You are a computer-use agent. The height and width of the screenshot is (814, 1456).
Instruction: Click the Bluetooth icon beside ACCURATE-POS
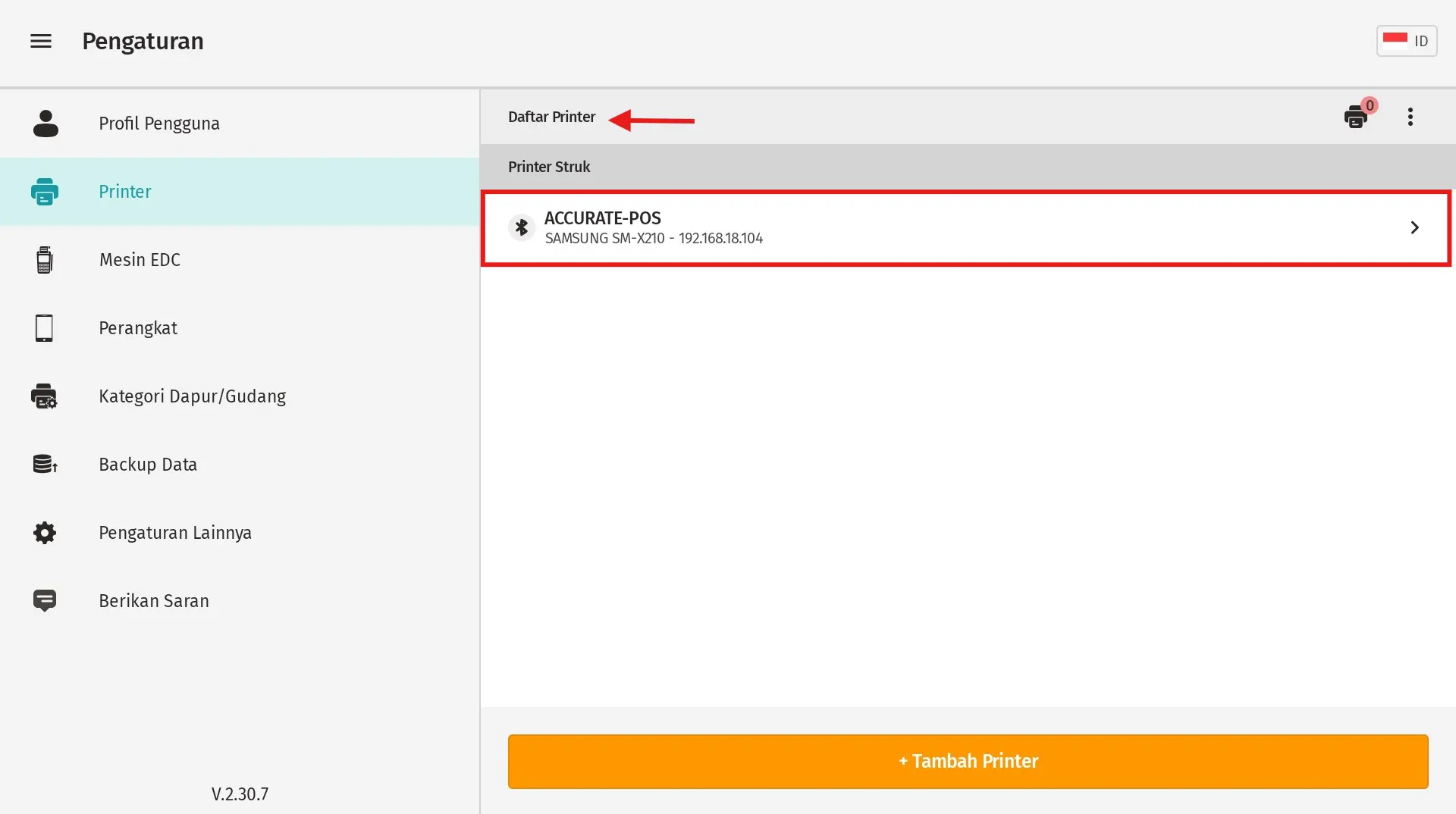(x=522, y=227)
